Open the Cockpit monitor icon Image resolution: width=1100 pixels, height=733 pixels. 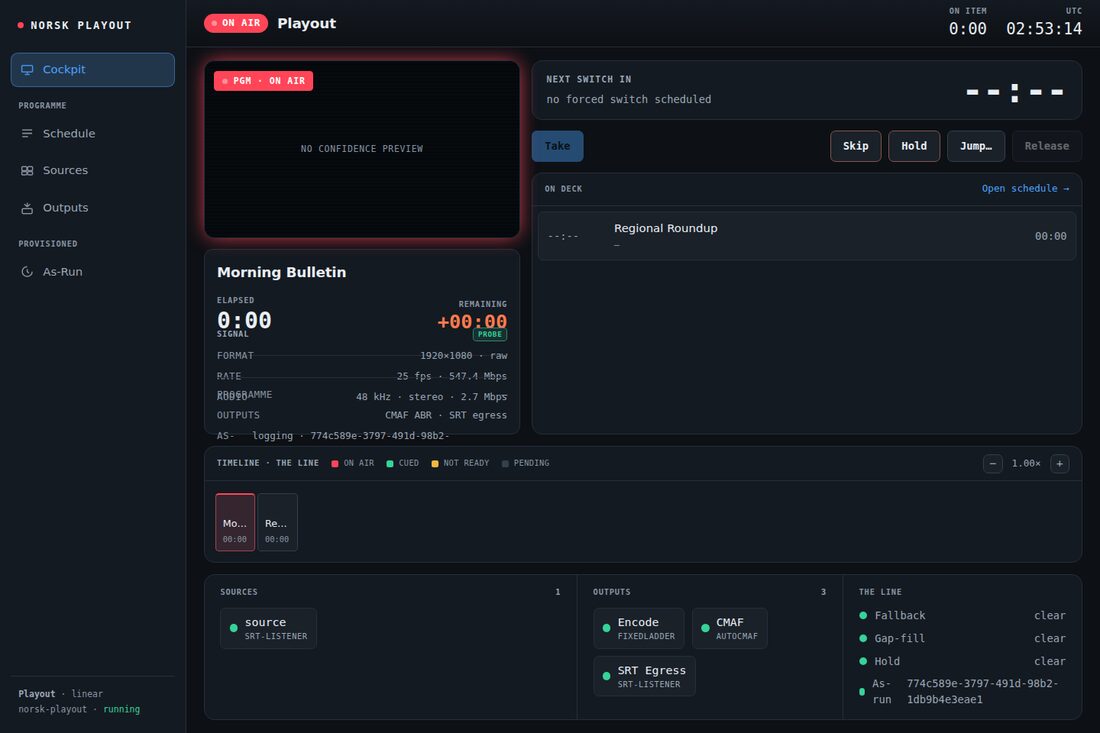pos(27,69)
